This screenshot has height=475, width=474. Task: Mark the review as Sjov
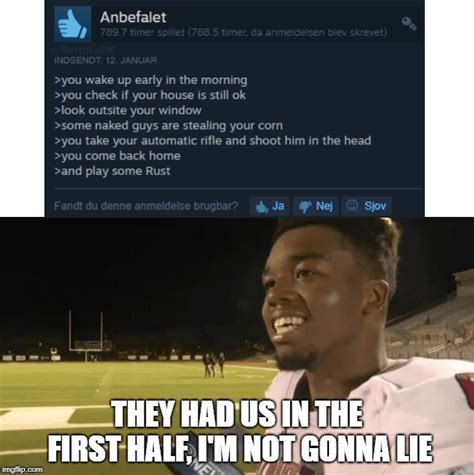(366, 206)
